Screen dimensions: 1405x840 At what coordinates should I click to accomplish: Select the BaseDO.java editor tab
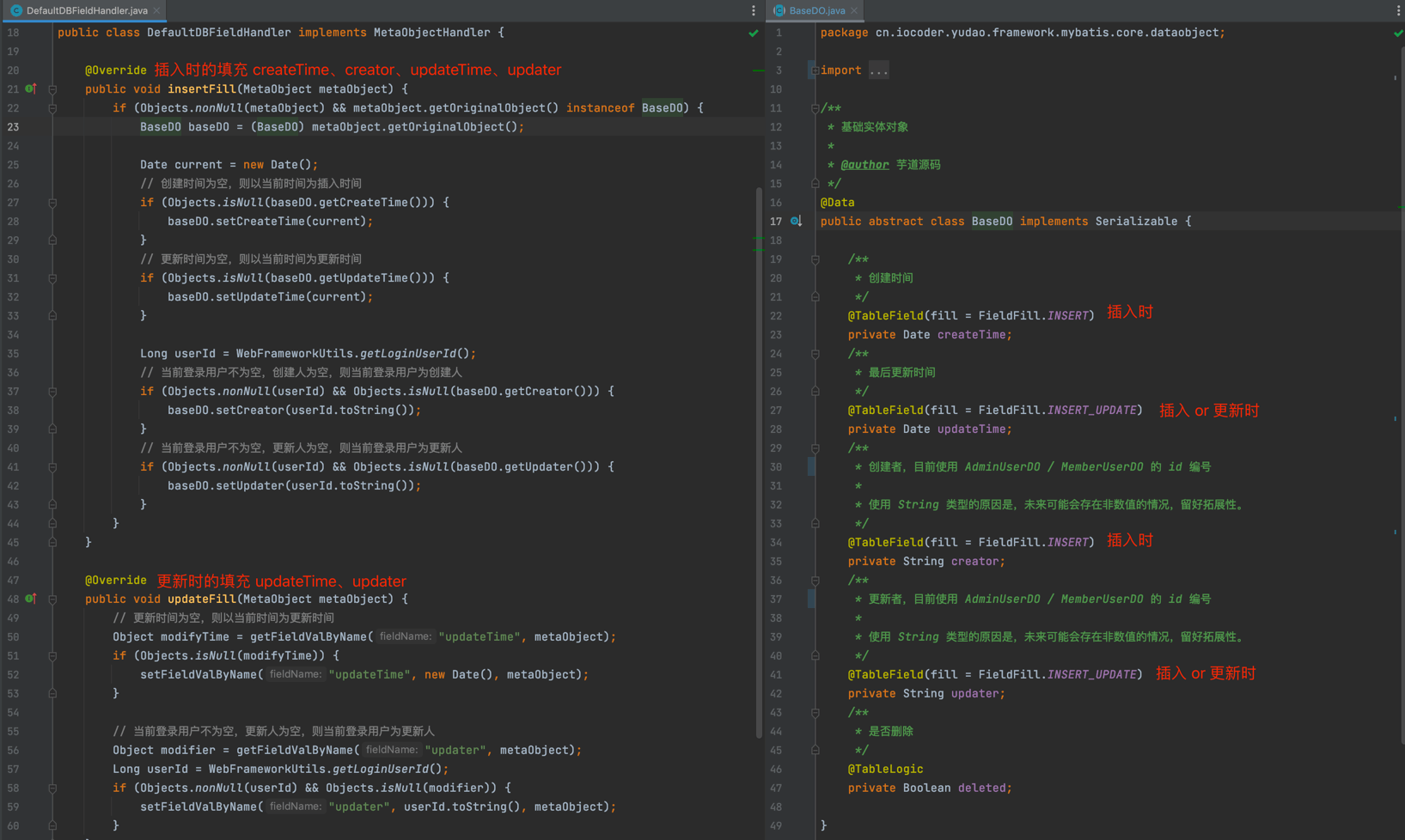816,10
